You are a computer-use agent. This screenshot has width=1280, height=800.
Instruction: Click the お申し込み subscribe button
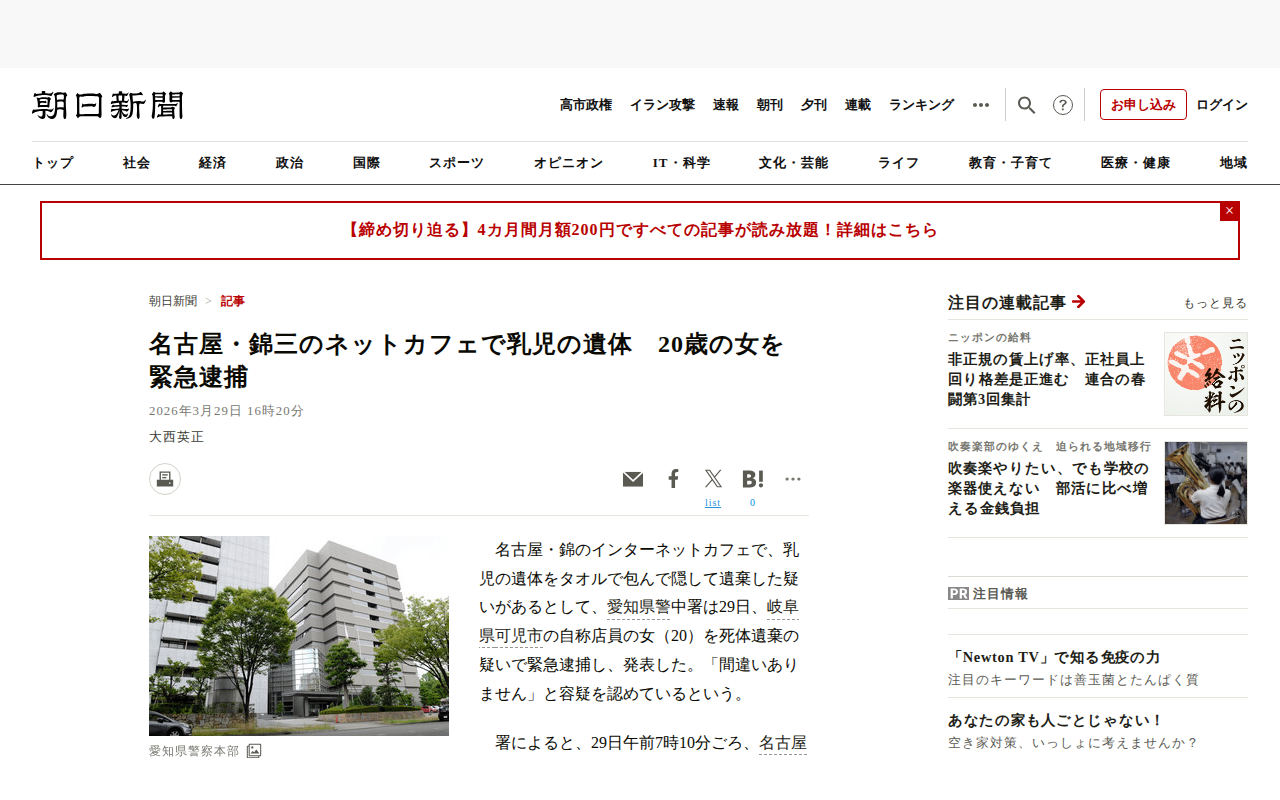1143,105
